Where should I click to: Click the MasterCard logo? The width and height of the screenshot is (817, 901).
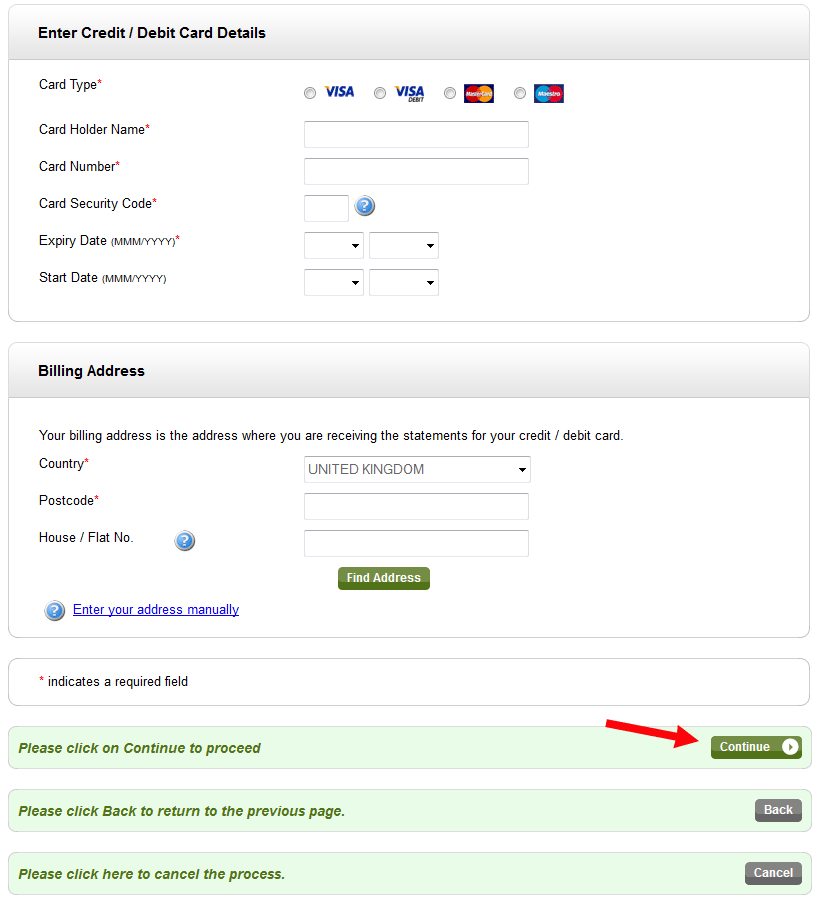479,93
